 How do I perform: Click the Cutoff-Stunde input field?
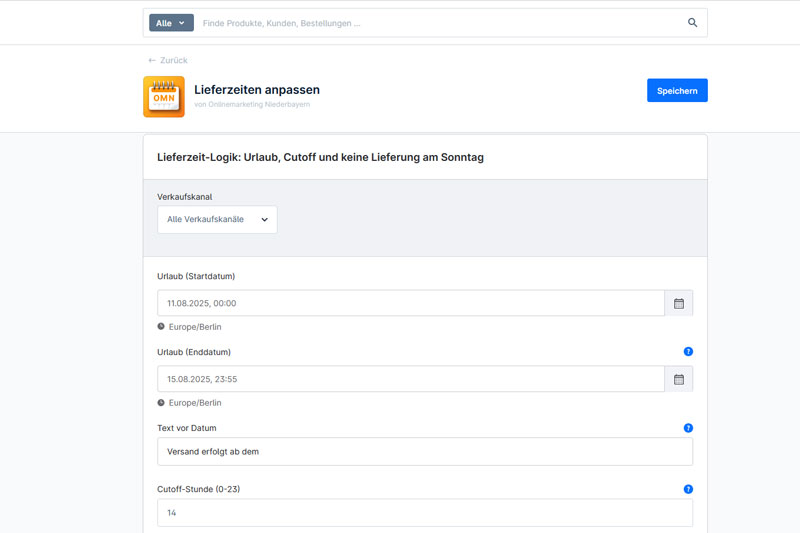[424, 513]
